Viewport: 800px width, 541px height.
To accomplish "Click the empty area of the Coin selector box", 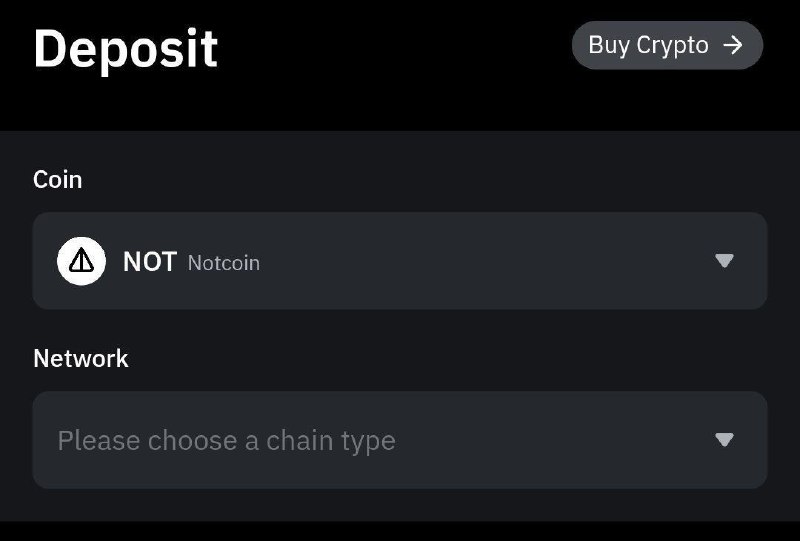I will coord(485,261).
